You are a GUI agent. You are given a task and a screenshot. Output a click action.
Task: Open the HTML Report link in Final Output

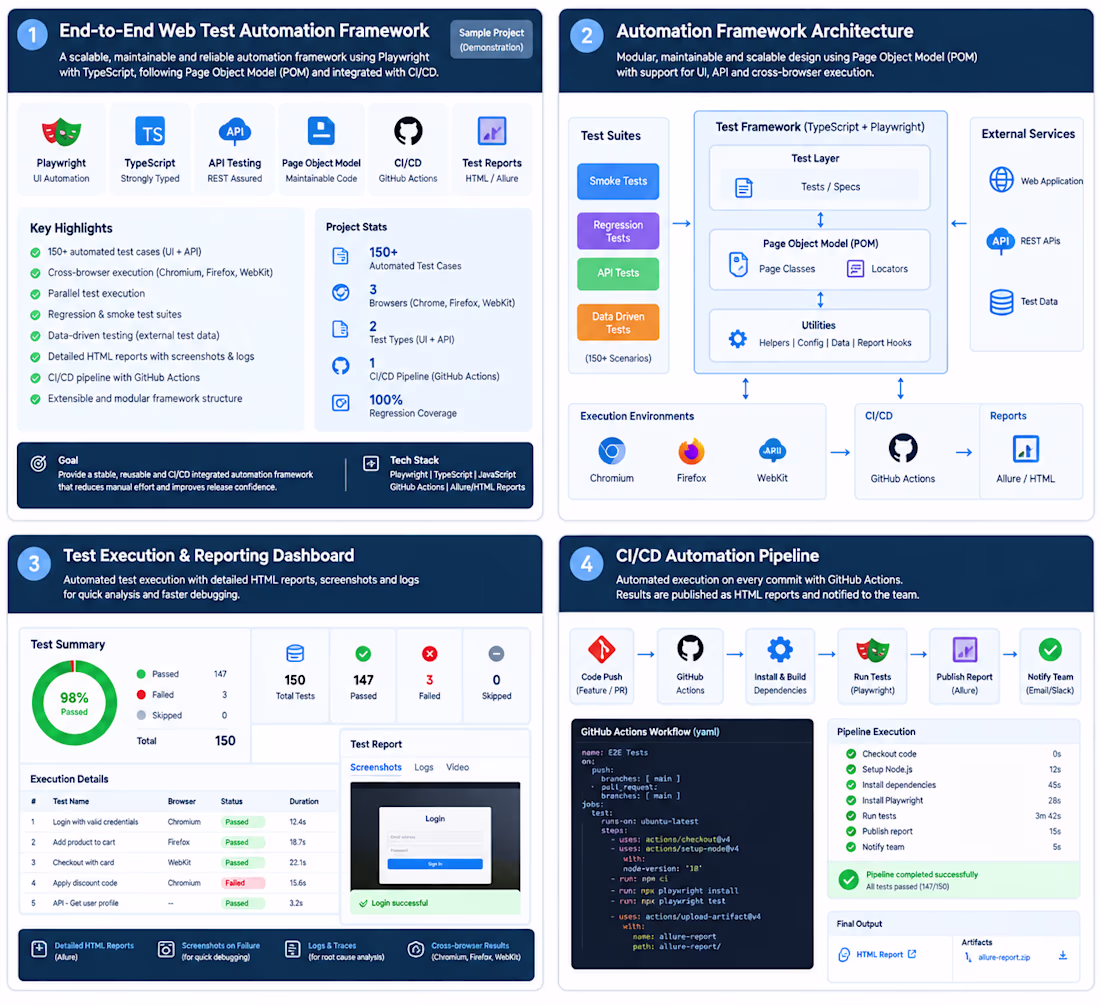coord(878,955)
